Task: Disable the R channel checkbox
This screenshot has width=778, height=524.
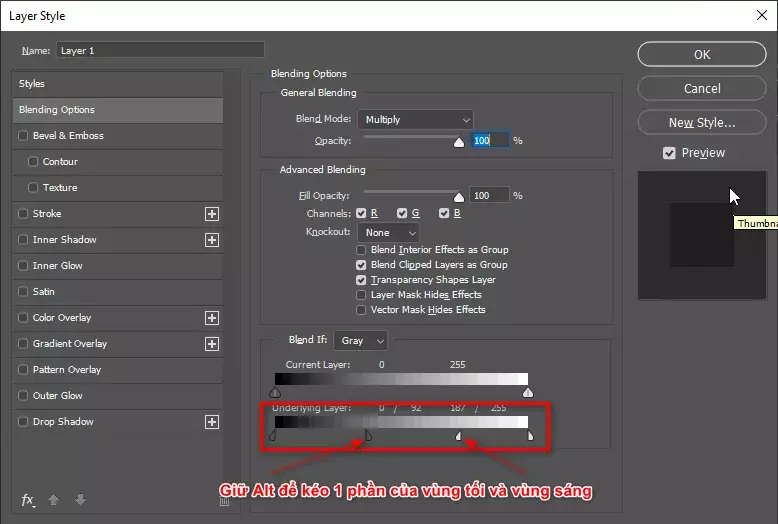Action: point(361,213)
